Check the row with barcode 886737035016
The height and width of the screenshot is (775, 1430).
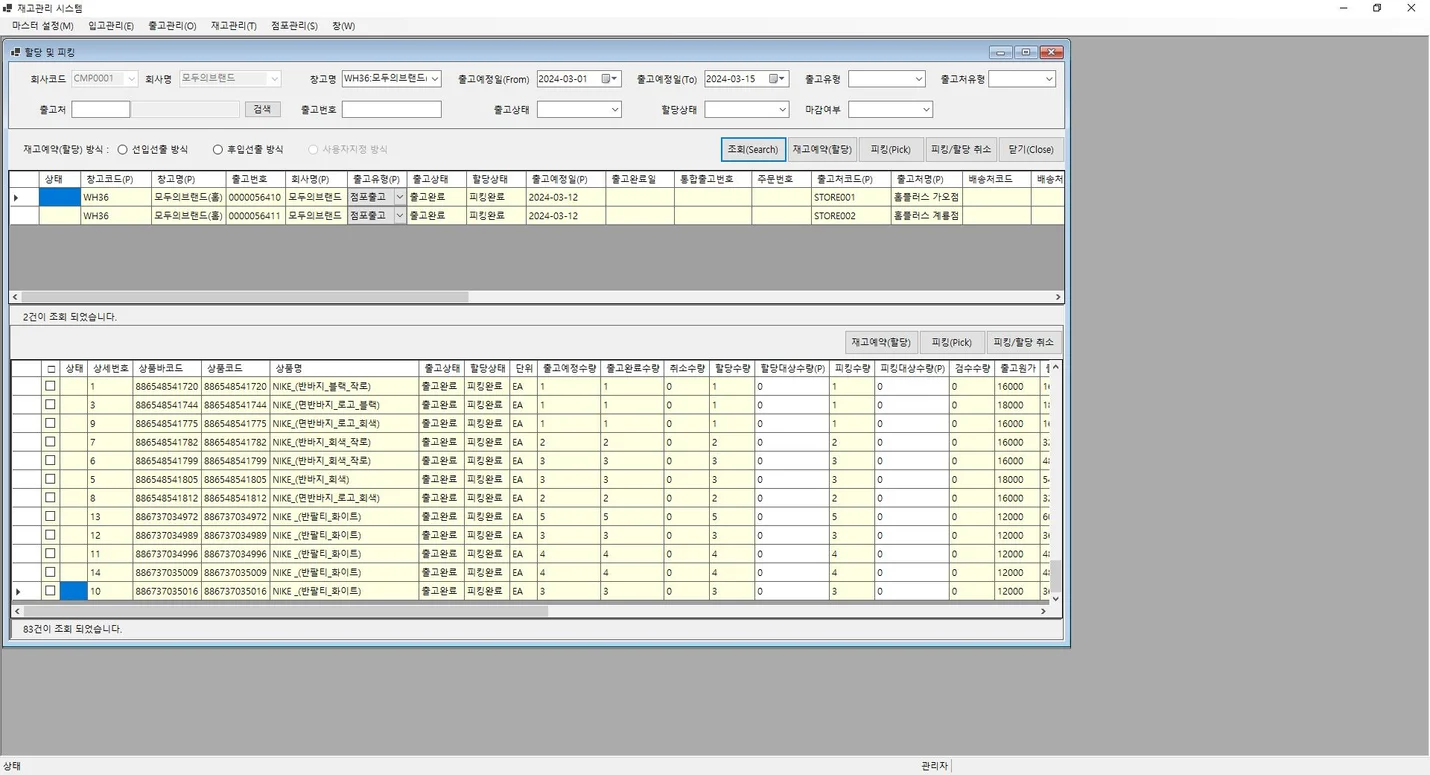tap(50, 591)
